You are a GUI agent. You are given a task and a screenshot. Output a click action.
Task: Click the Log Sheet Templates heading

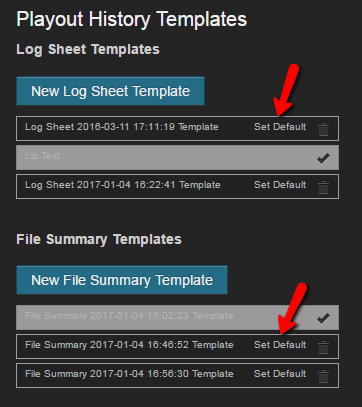coord(88,50)
